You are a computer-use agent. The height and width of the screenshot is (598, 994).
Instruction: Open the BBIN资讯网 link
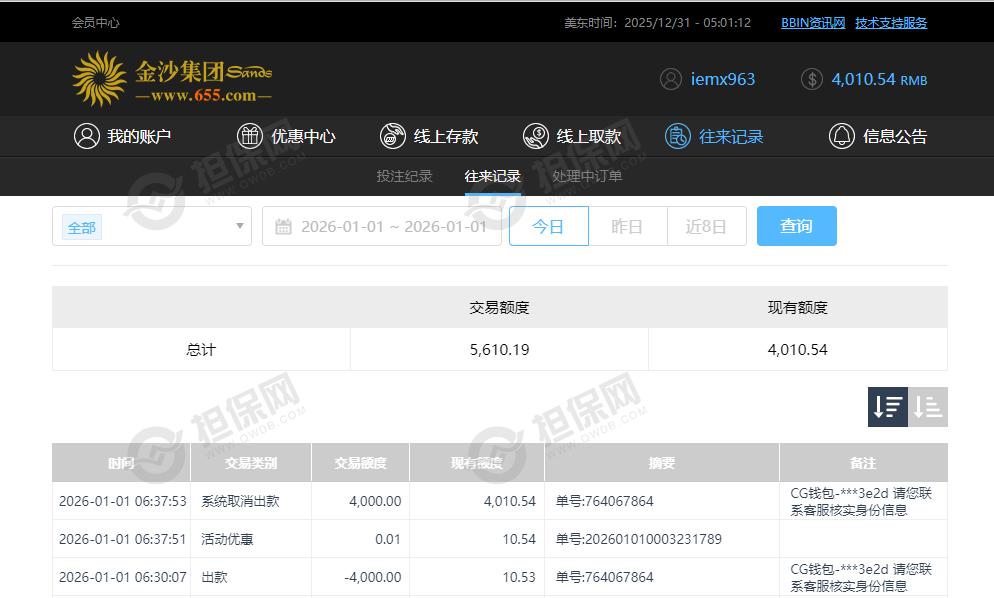click(x=813, y=22)
